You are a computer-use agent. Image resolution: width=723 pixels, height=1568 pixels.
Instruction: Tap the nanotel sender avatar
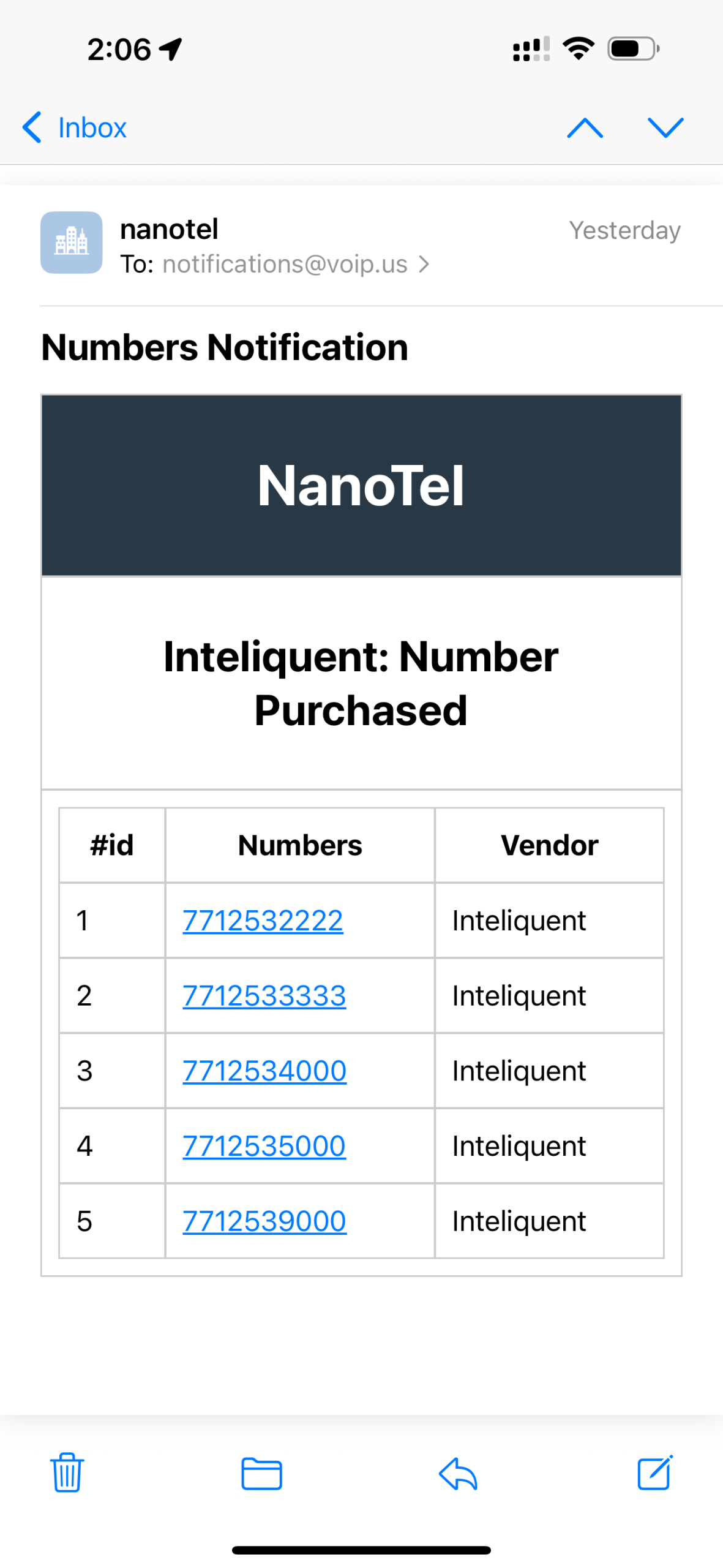72,242
